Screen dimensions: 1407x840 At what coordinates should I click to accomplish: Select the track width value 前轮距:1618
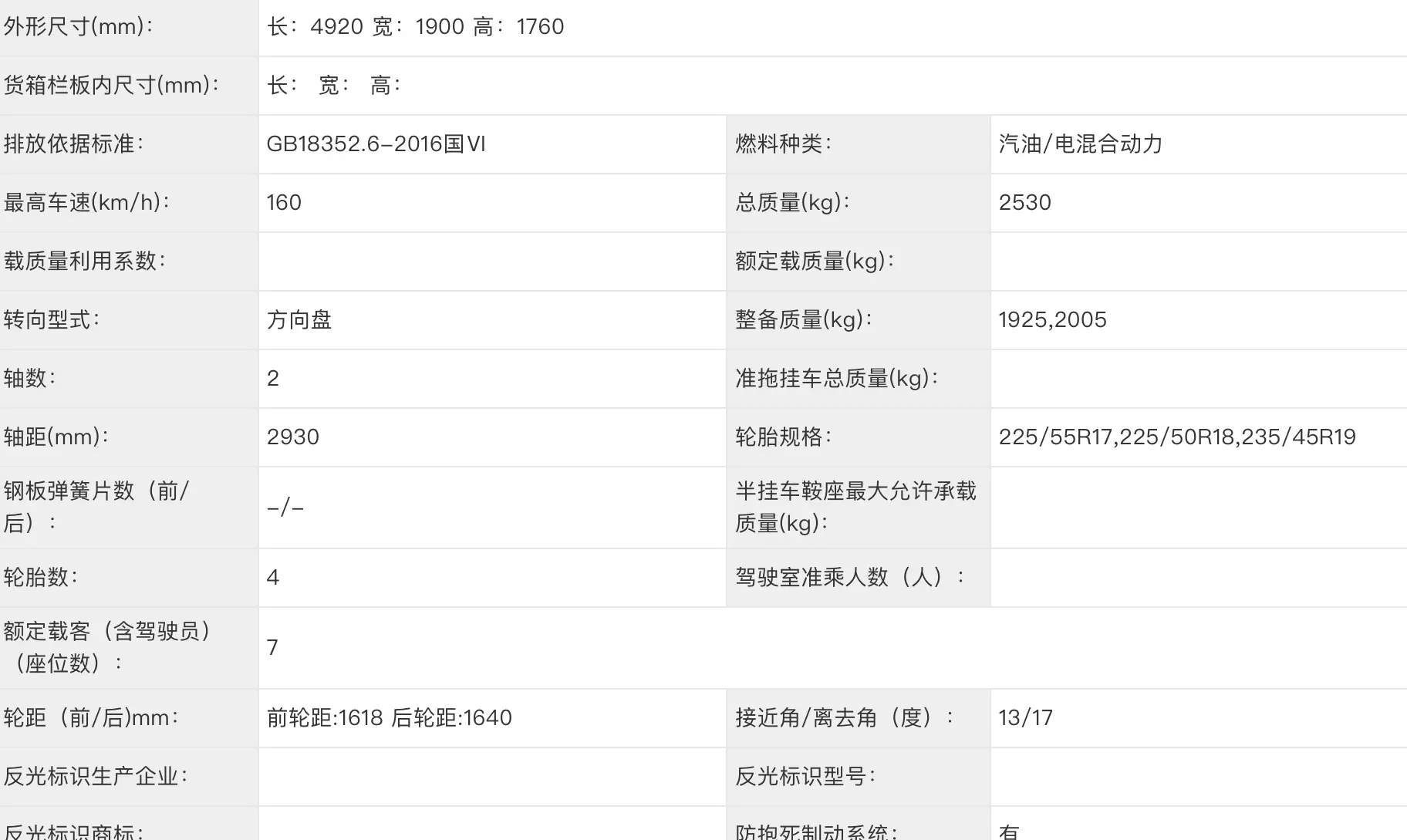point(325,718)
